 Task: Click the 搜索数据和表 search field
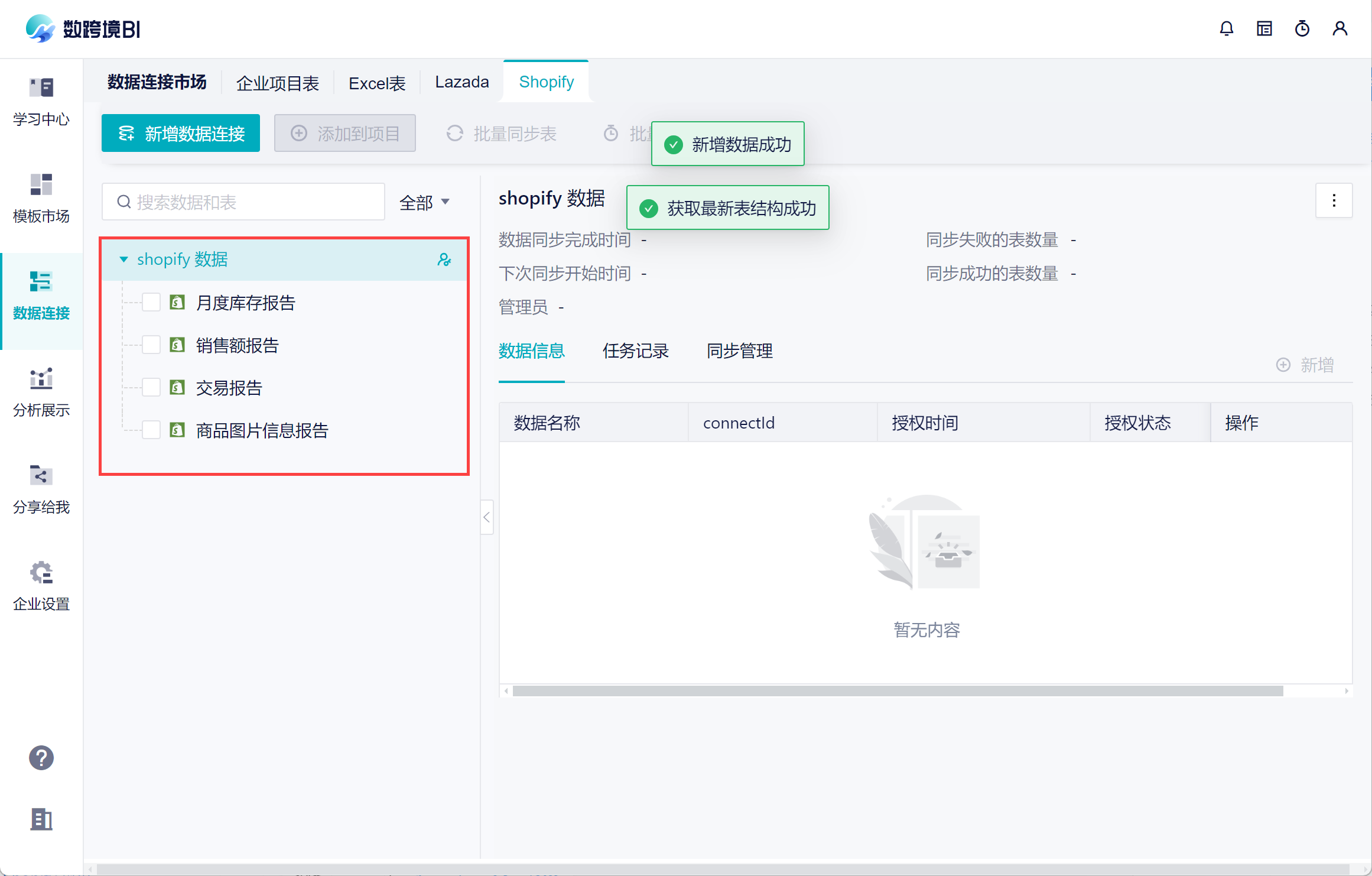pyautogui.click(x=243, y=203)
